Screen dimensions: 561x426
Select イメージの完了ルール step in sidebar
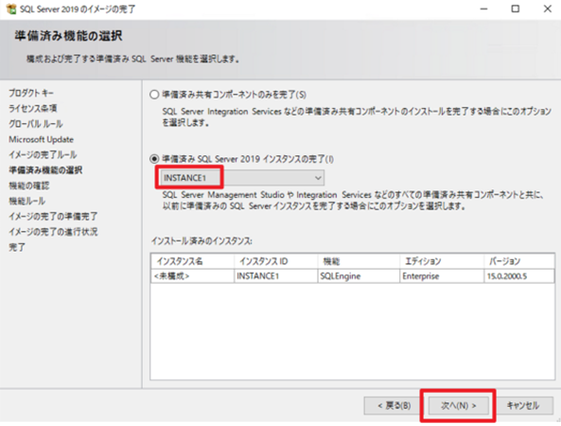point(43,155)
